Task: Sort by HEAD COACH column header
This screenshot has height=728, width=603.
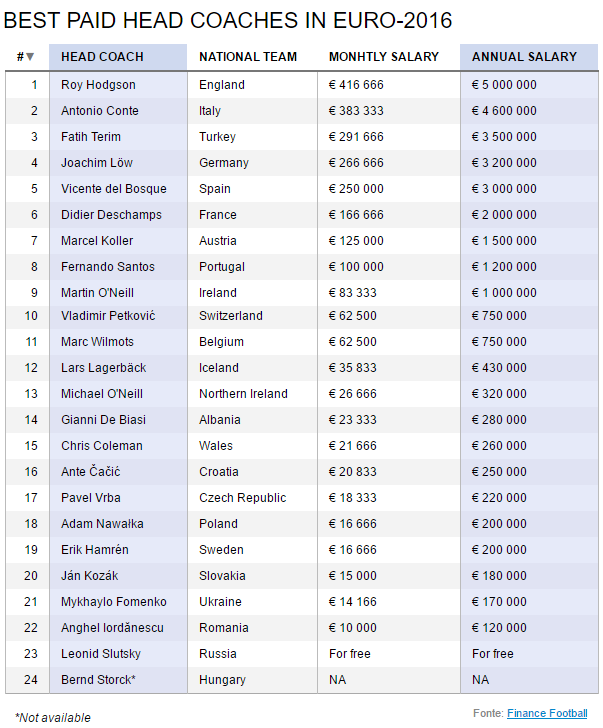Action: pyautogui.click(x=102, y=57)
